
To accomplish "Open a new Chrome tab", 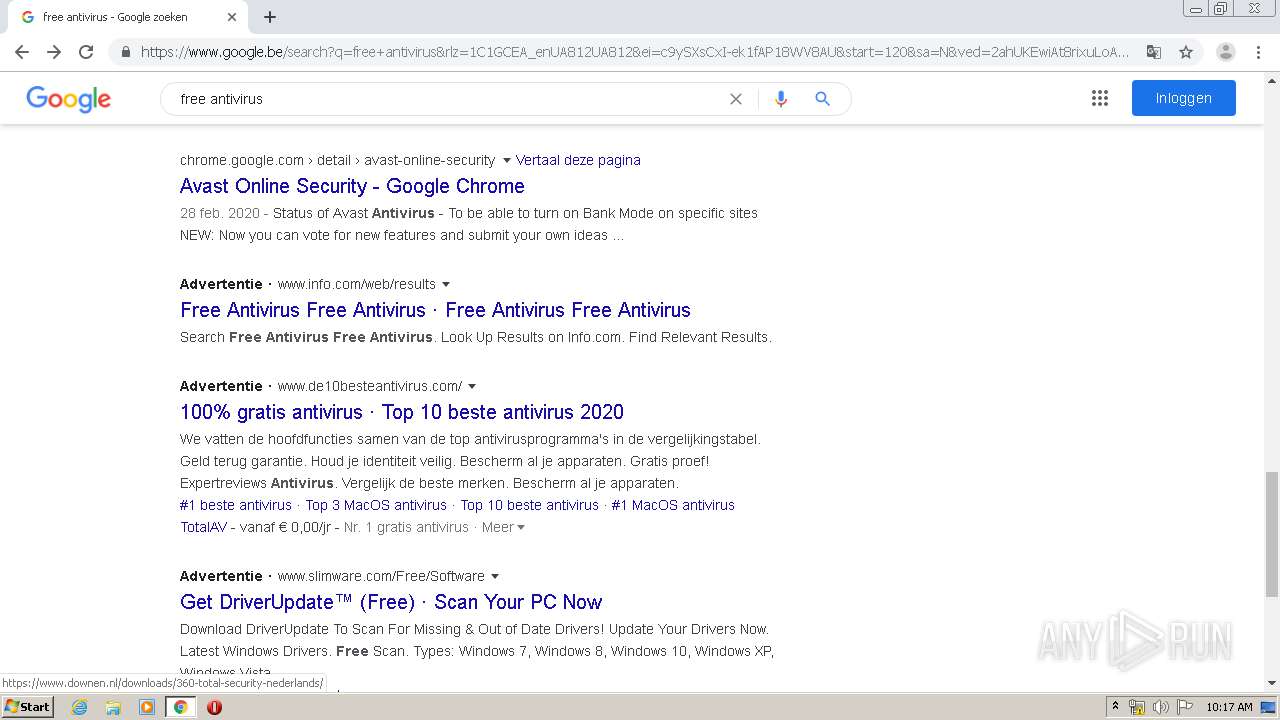I will [x=270, y=17].
